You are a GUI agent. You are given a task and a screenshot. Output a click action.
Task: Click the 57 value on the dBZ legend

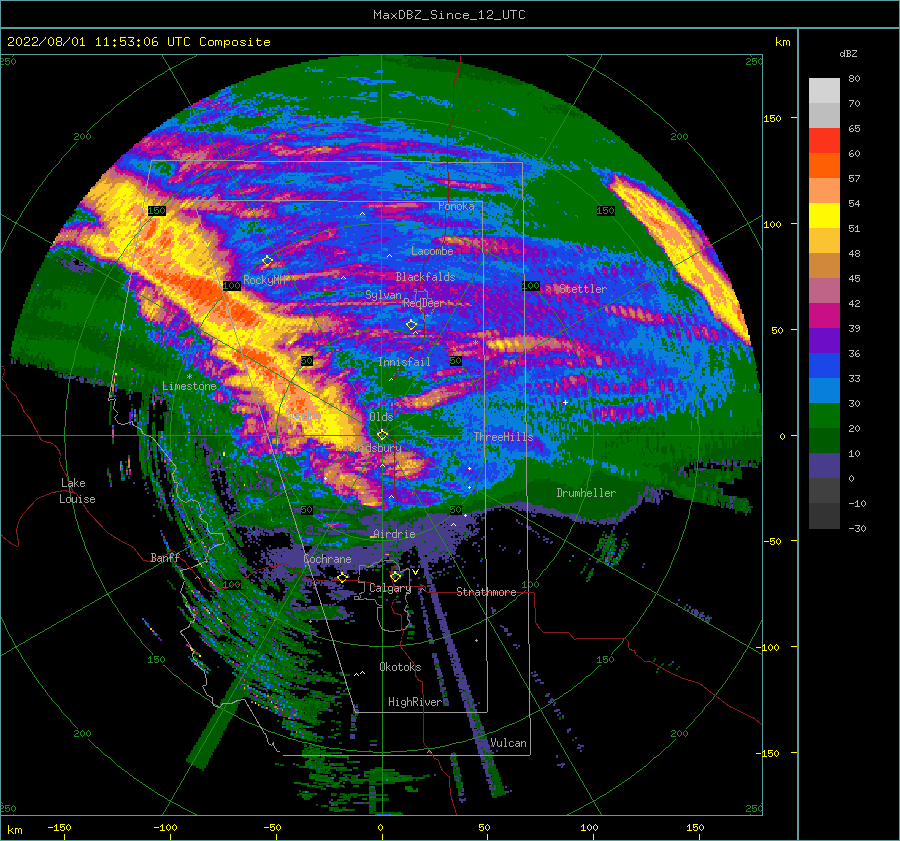pos(854,179)
